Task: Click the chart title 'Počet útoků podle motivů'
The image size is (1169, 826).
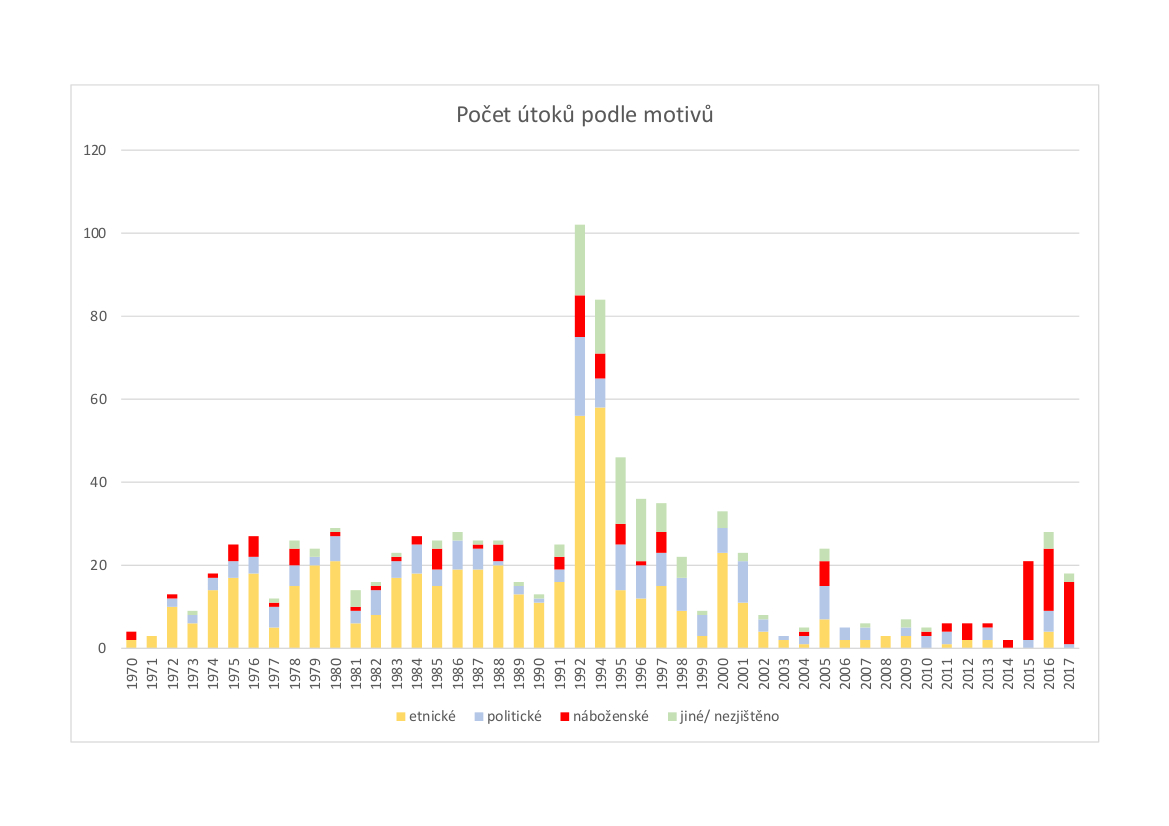Action: [584, 115]
